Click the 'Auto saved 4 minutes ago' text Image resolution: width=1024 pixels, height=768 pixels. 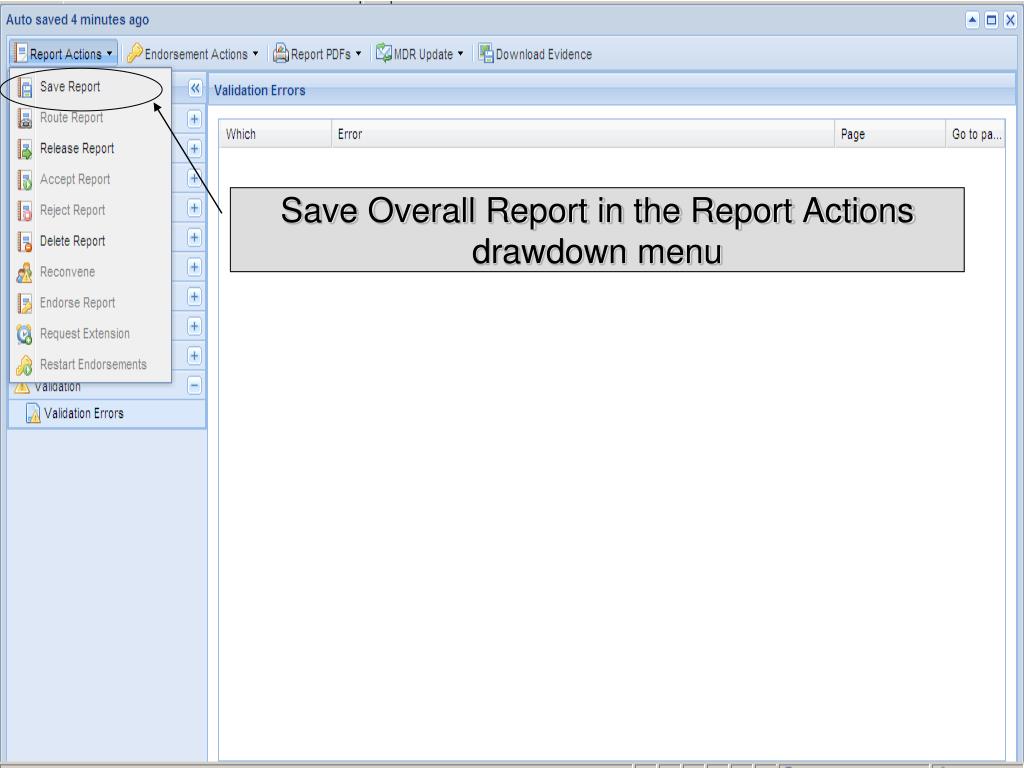click(x=78, y=20)
